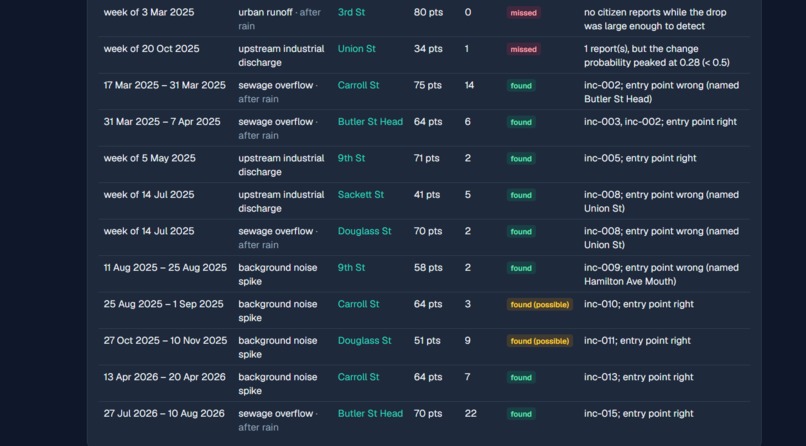Select the 'week of 20 Oct 2025' date cell
The width and height of the screenshot is (806, 446).
point(151,49)
